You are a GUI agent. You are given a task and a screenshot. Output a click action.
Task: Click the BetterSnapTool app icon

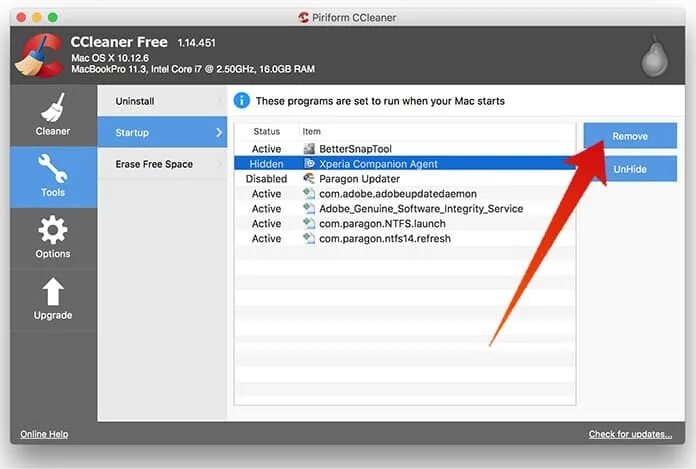(309, 149)
